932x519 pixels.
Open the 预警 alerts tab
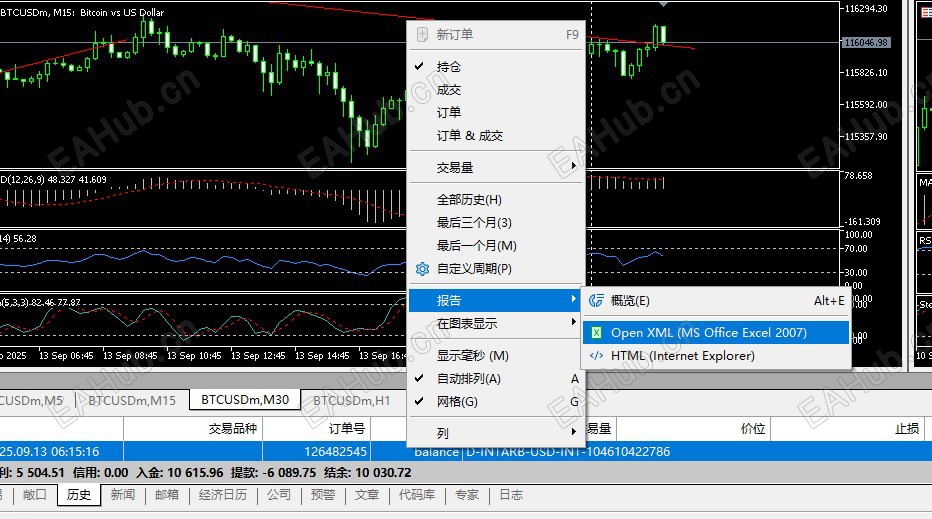click(x=323, y=495)
